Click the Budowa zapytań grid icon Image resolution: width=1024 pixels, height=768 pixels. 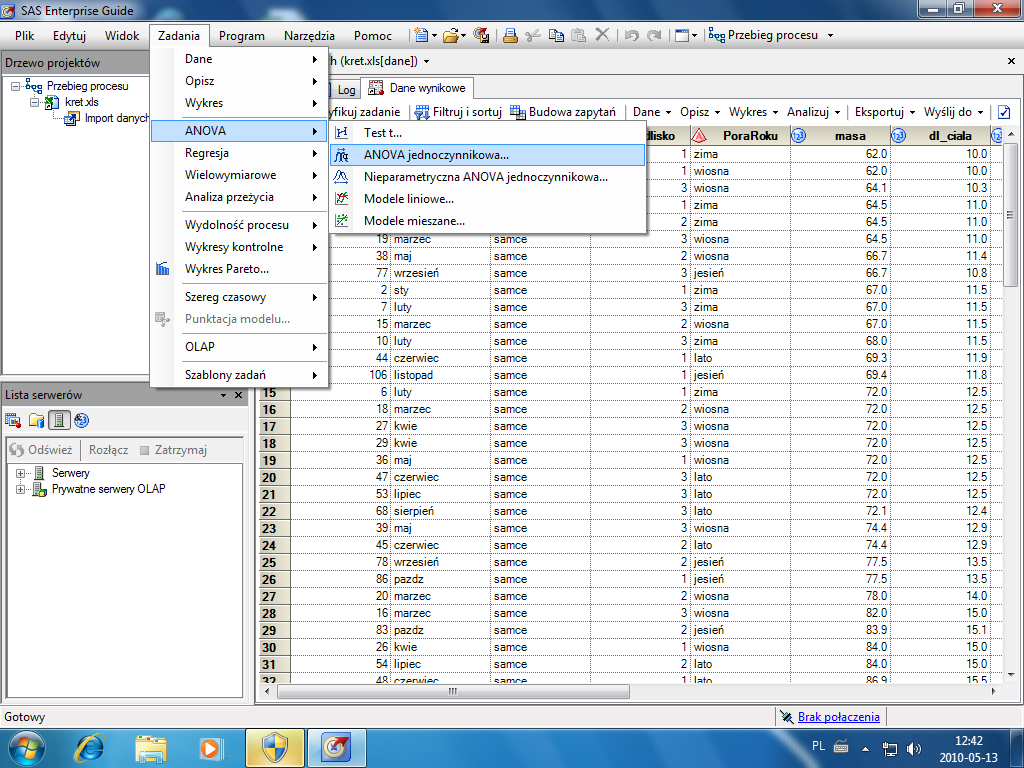pos(518,112)
